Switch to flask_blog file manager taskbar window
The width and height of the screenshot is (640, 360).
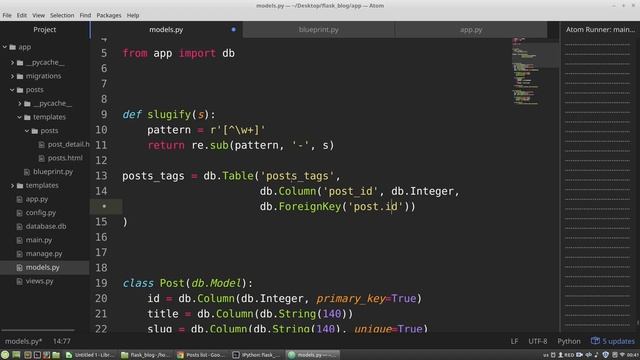pos(146,355)
